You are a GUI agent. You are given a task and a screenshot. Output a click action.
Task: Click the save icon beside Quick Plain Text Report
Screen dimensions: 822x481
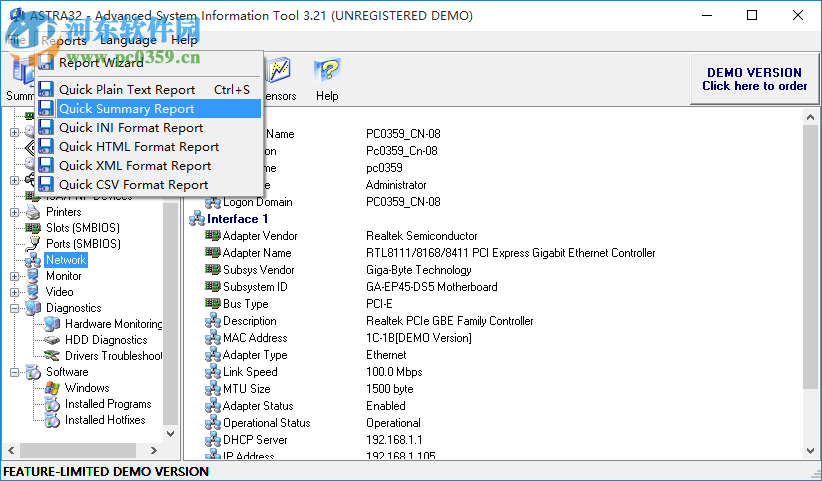[x=46, y=90]
